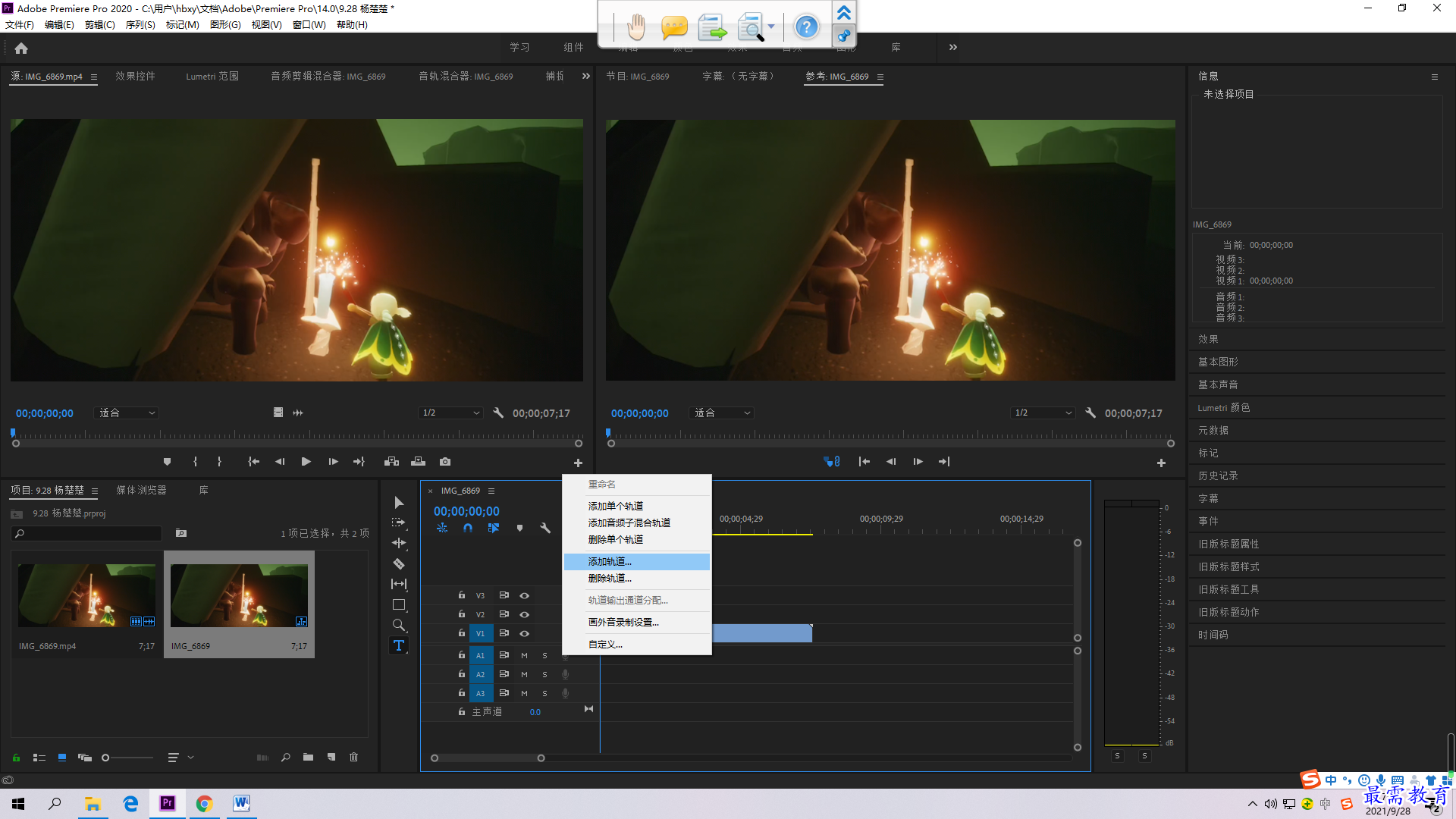Choose 自定义... from context menu

pyautogui.click(x=636, y=645)
